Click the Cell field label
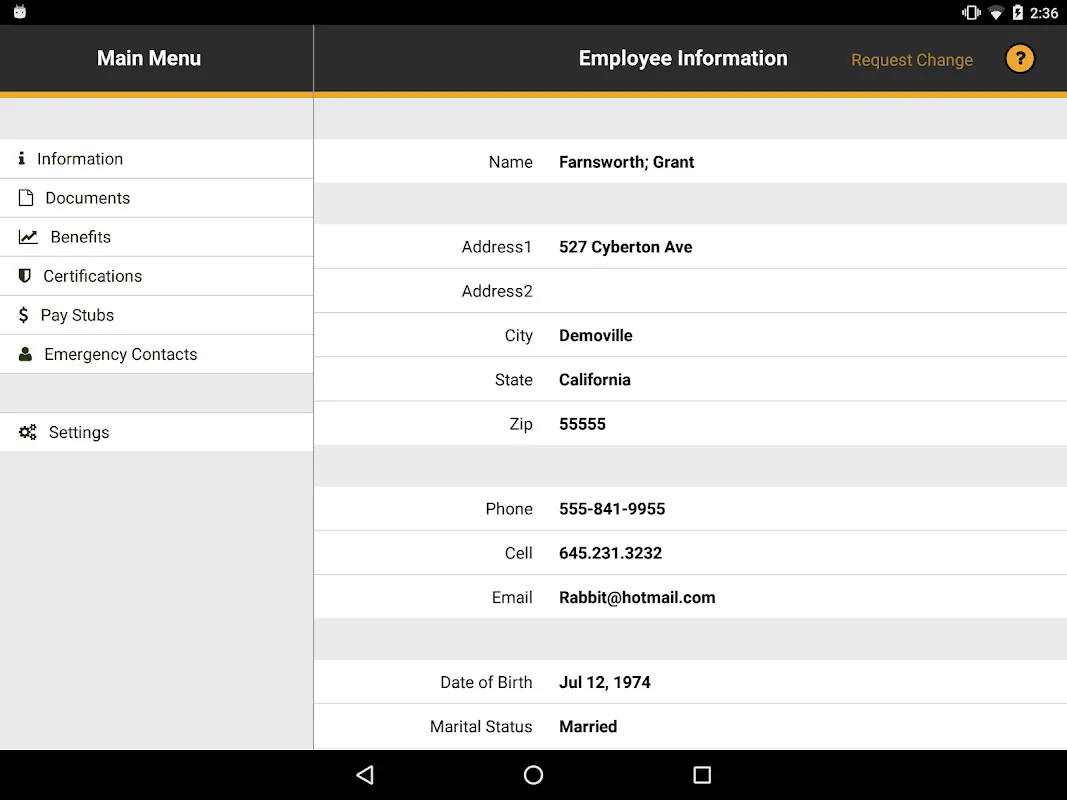 tap(519, 553)
